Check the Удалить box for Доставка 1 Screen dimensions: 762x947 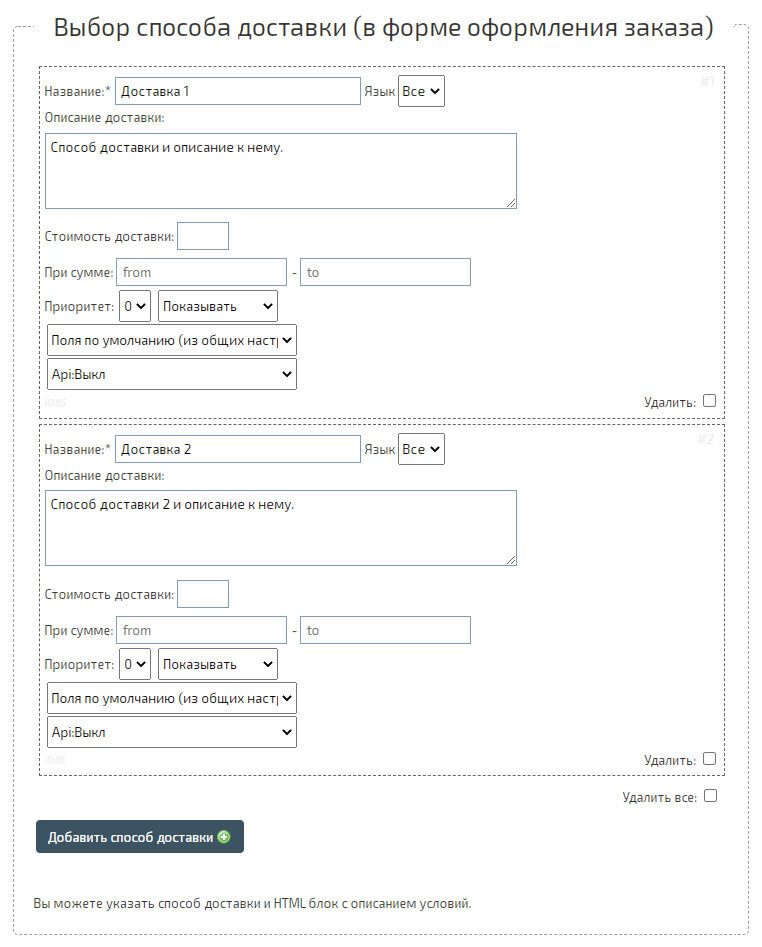tap(710, 401)
